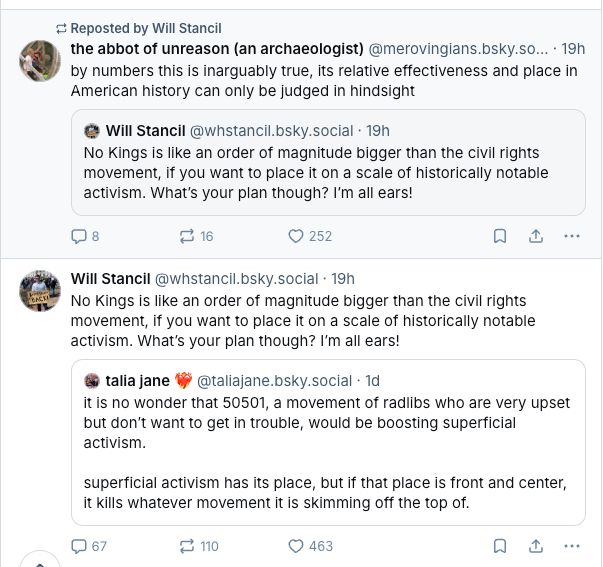
Task: Open more options on Will Stancil's post
Action: click(572, 546)
